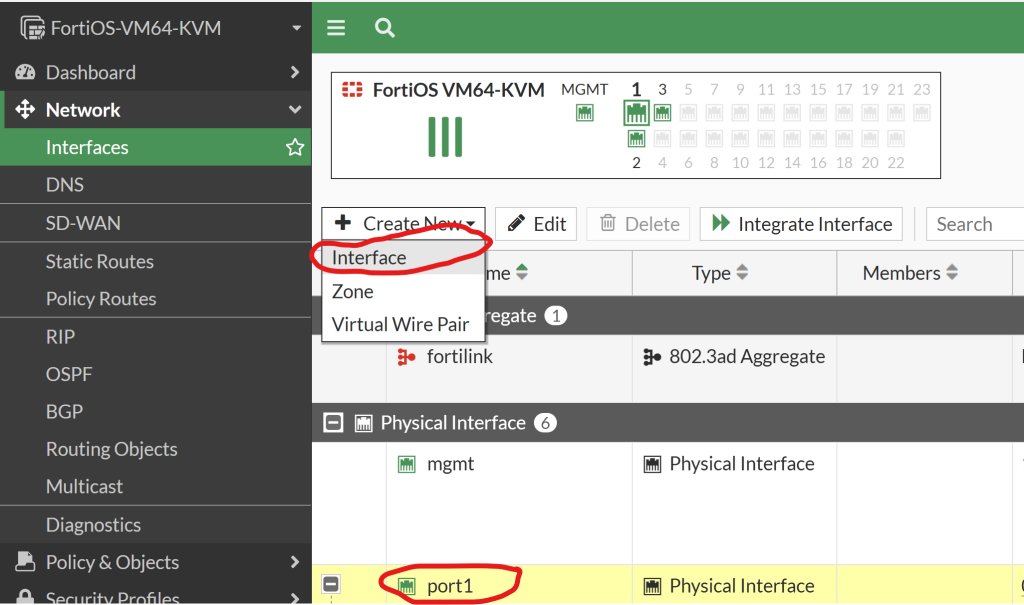This screenshot has height=605, width=1024.
Task: Favorite the Interfaces page with the star
Action: pyautogui.click(x=295, y=147)
